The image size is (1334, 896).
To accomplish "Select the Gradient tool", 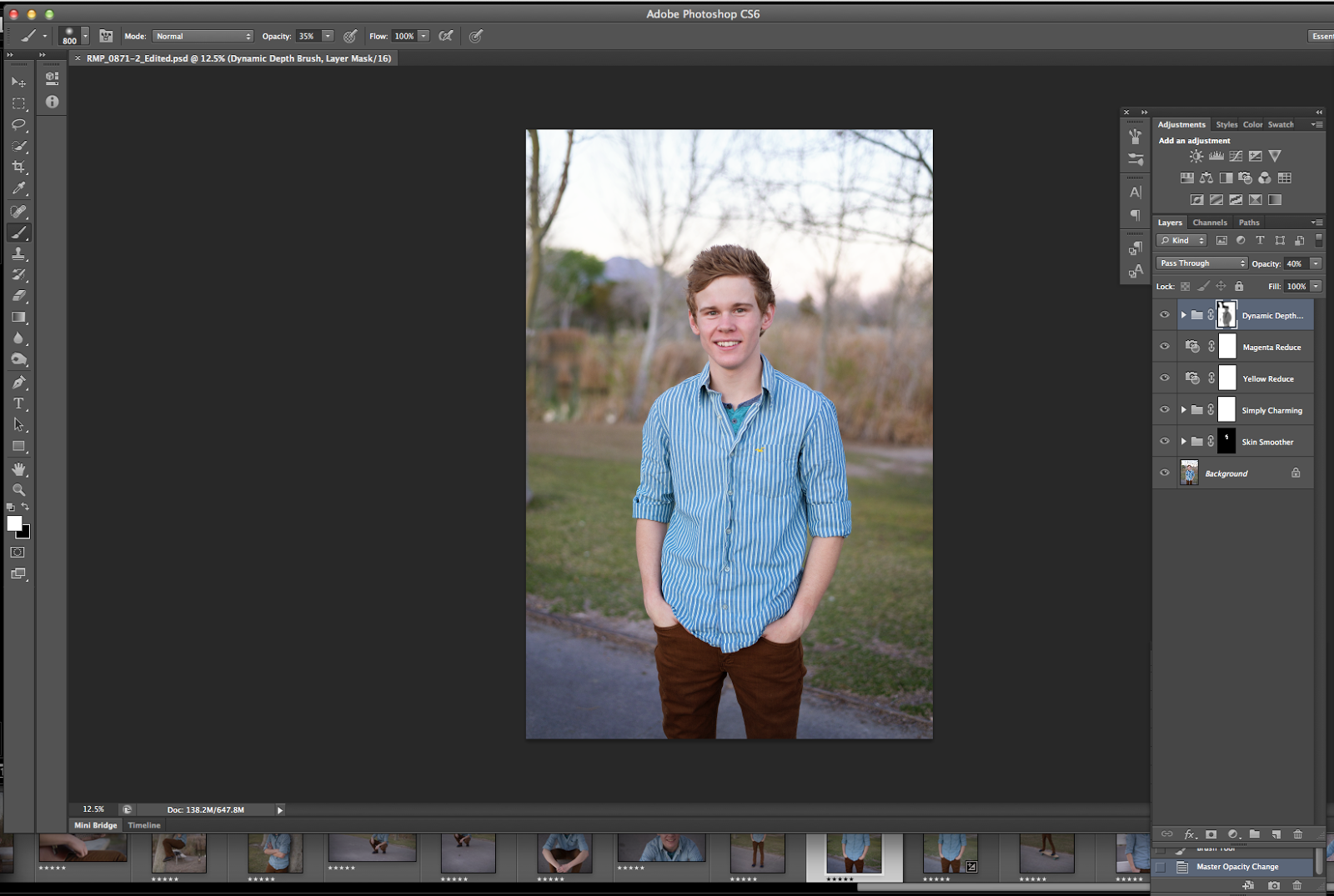I will [x=18, y=318].
